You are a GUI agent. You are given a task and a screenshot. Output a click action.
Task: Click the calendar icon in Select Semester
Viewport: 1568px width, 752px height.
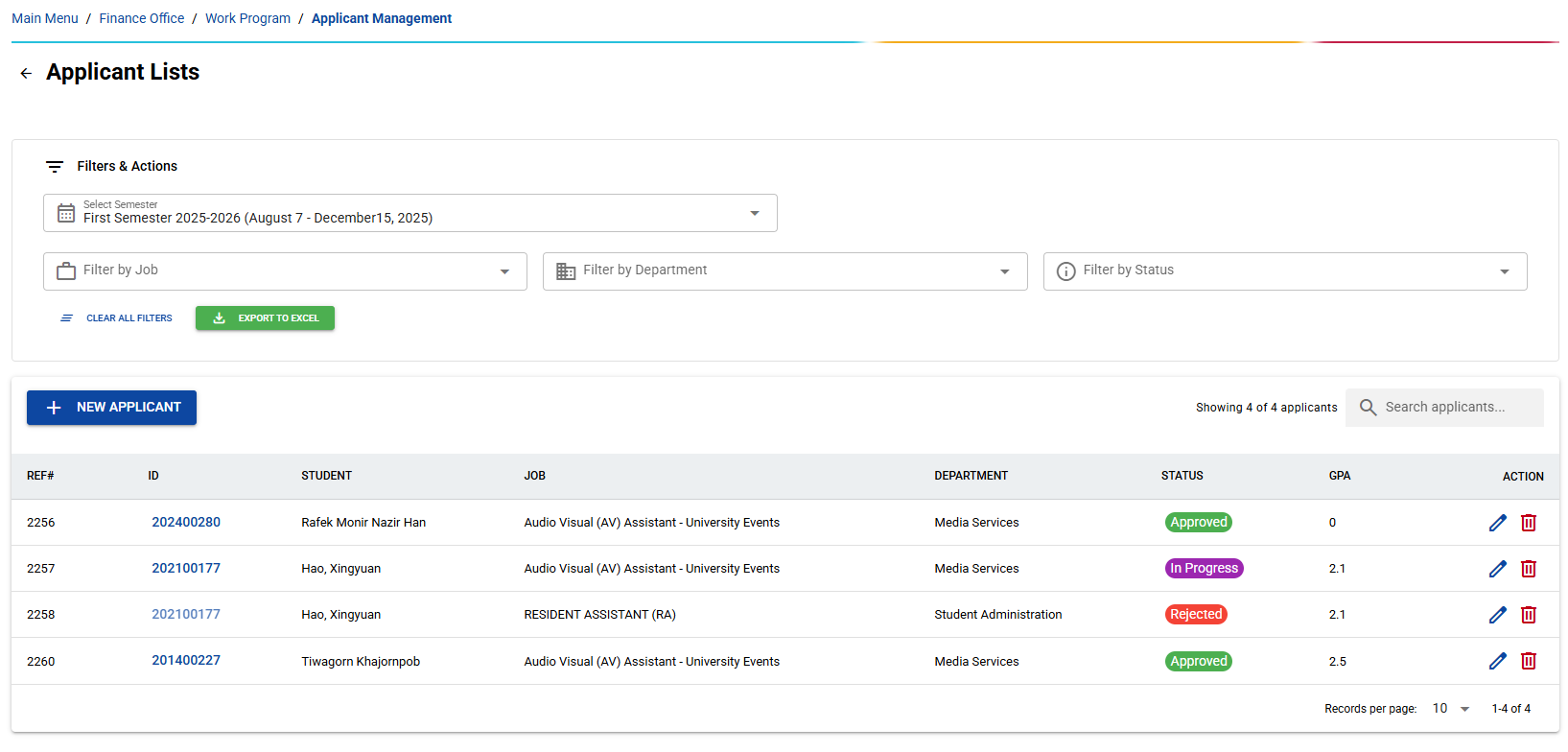pyautogui.click(x=66, y=213)
